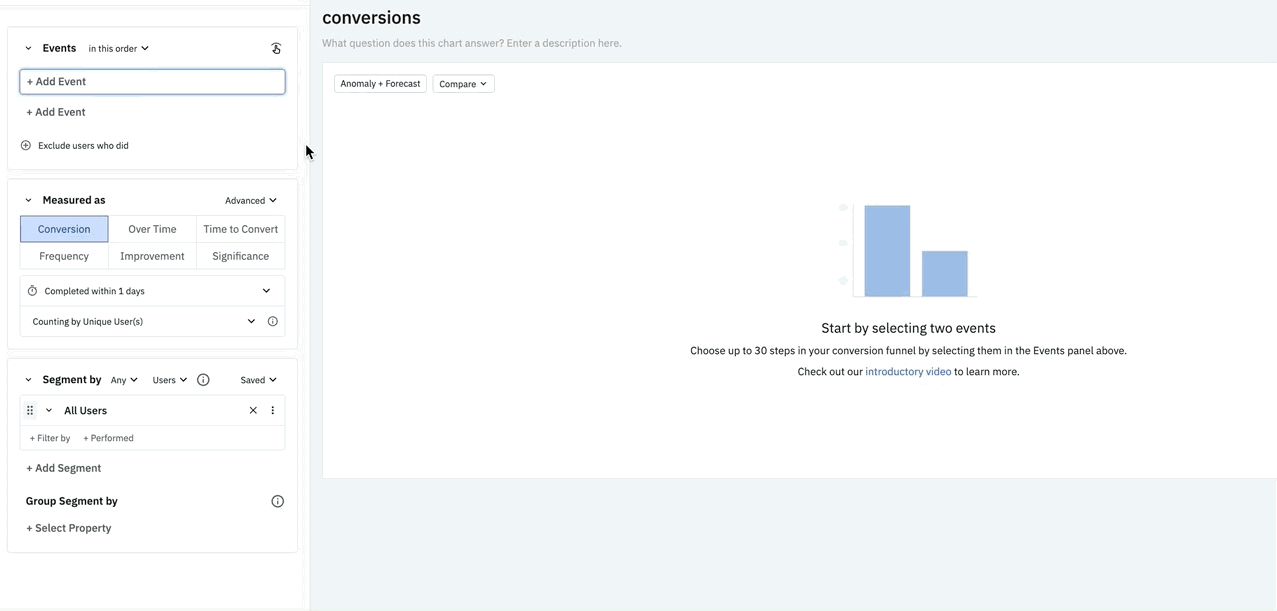Click the plus icon beside Exclude users
The width and height of the screenshot is (1277, 611).
tap(26, 146)
